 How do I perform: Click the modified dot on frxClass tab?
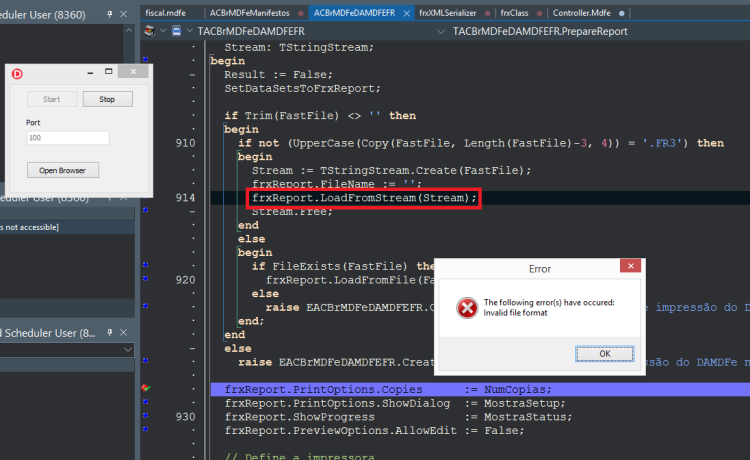[539, 13]
